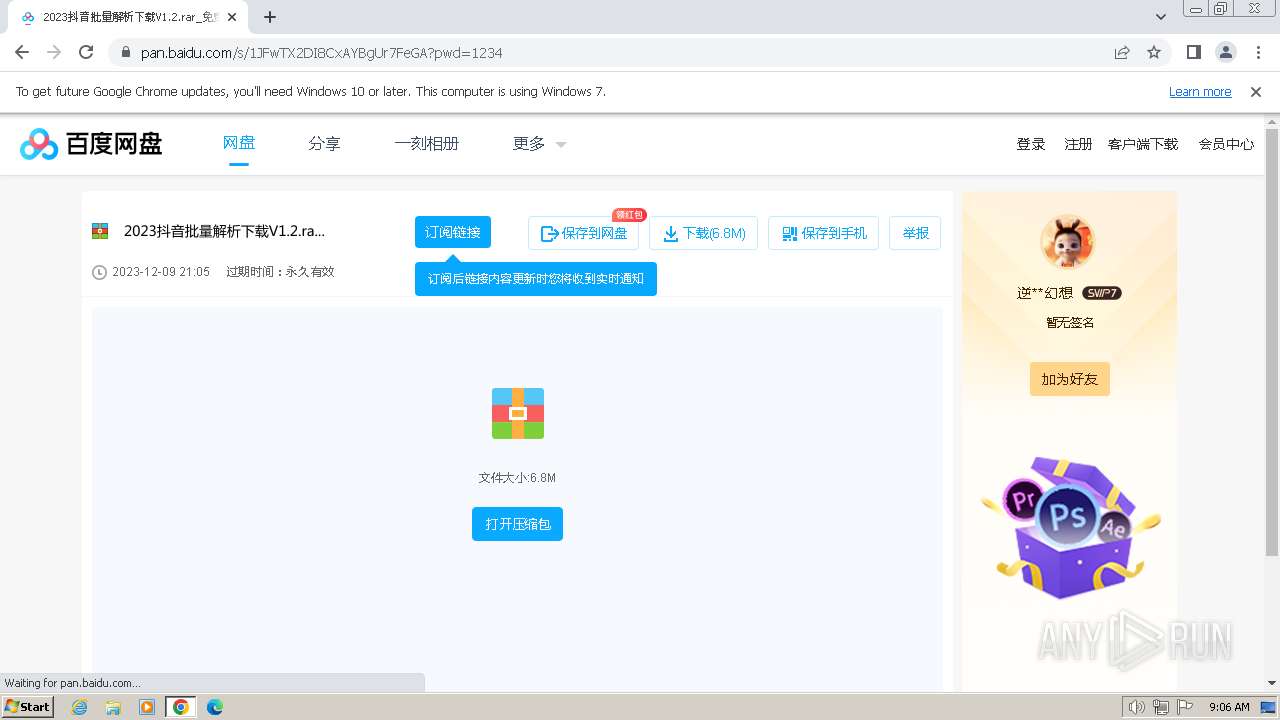The width and height of the screenshot is (1280, 720).
Task: Click the 举报 report button
Action: (915, 233)
